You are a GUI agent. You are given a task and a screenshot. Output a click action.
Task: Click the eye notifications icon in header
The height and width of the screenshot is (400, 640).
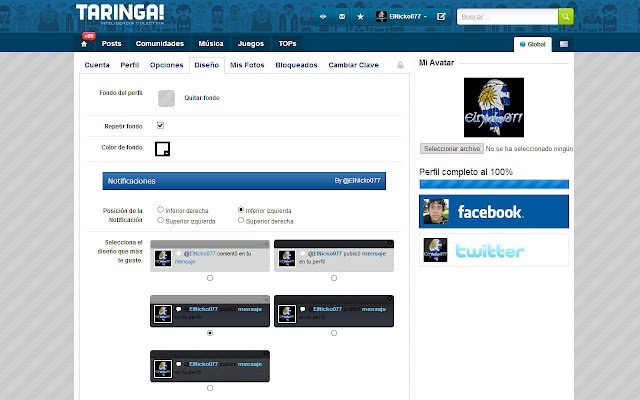click(323, 17)
